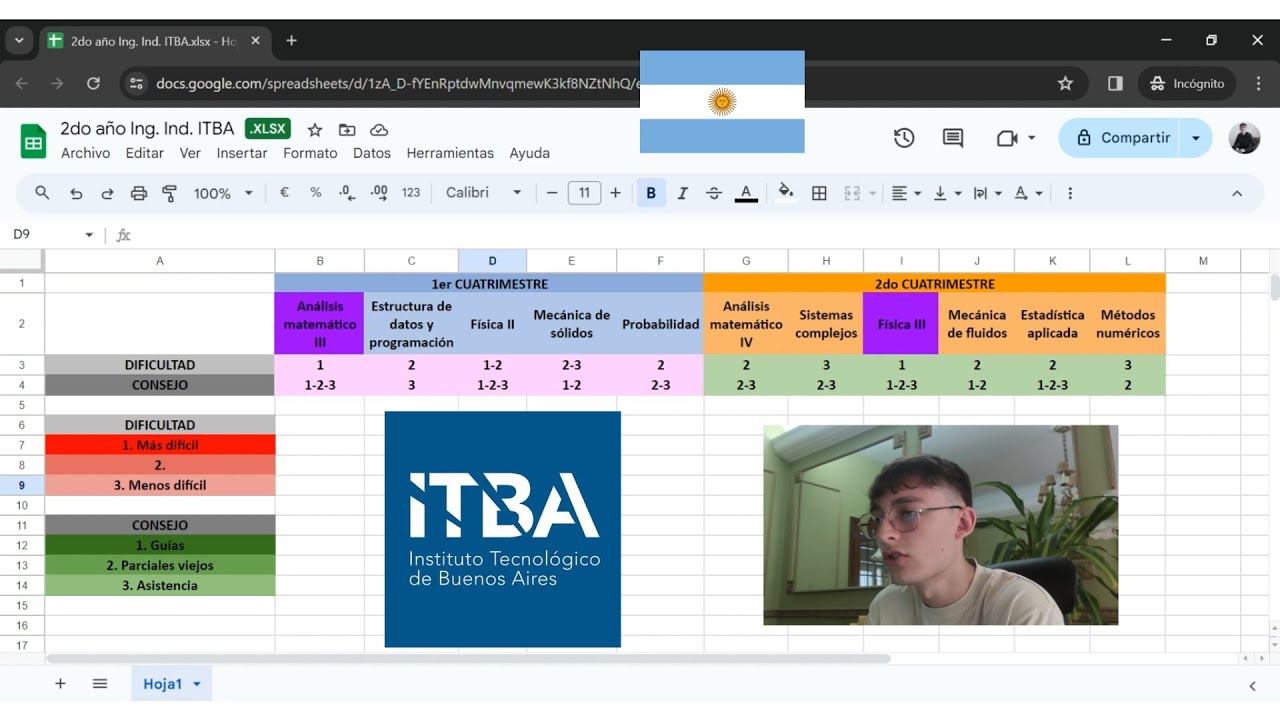Open the 100% zoom dropdown
This screenshot has width=1280, height=720.
point(223,193)
